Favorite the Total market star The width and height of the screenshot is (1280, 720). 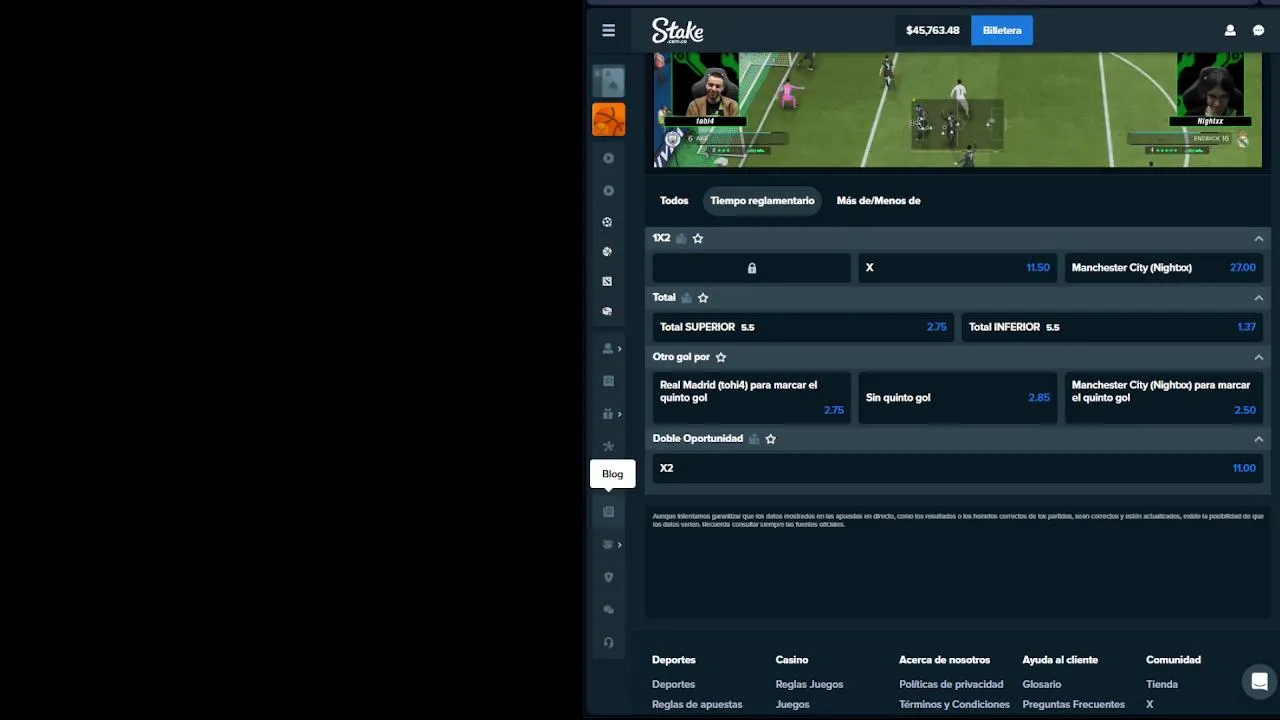pyautogui.click(x=703, y=297)
